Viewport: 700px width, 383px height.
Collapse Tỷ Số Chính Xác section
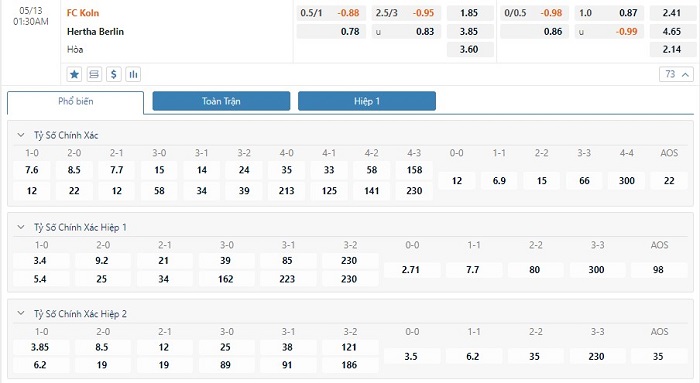coord(21,135)
